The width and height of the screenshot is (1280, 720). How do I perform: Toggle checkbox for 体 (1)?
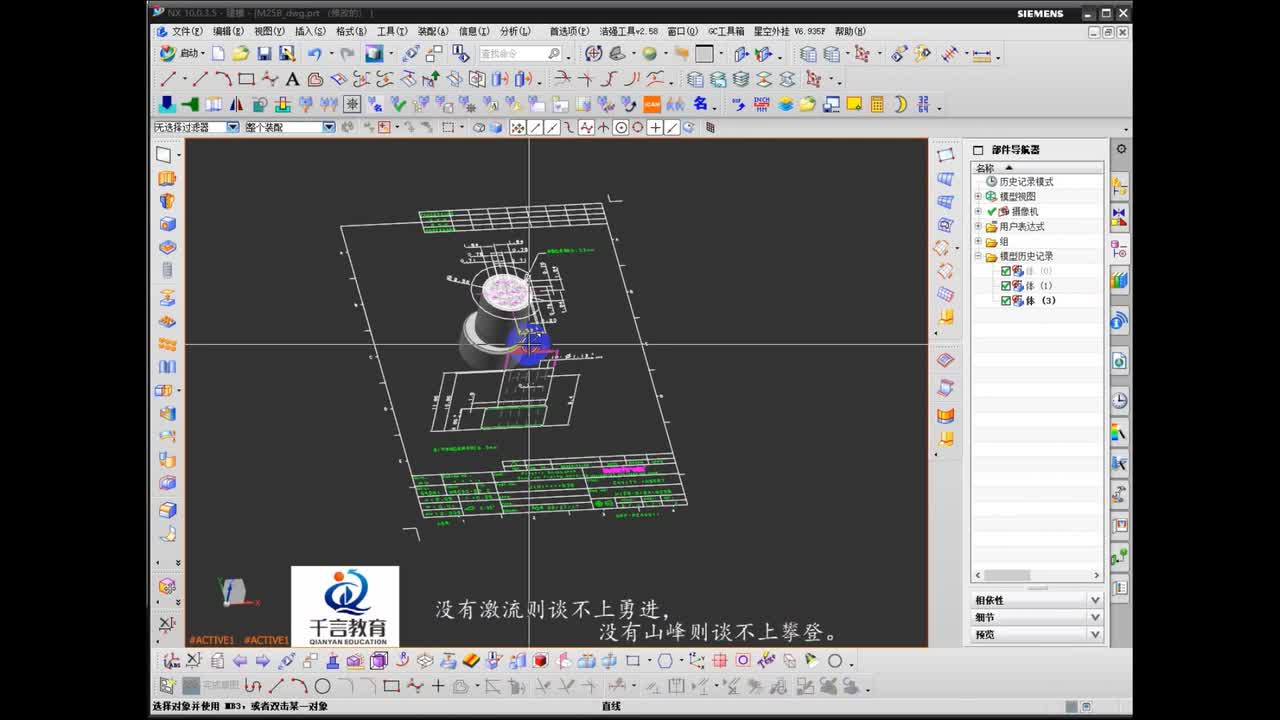pyautogui.click(x=1006, y=286)
